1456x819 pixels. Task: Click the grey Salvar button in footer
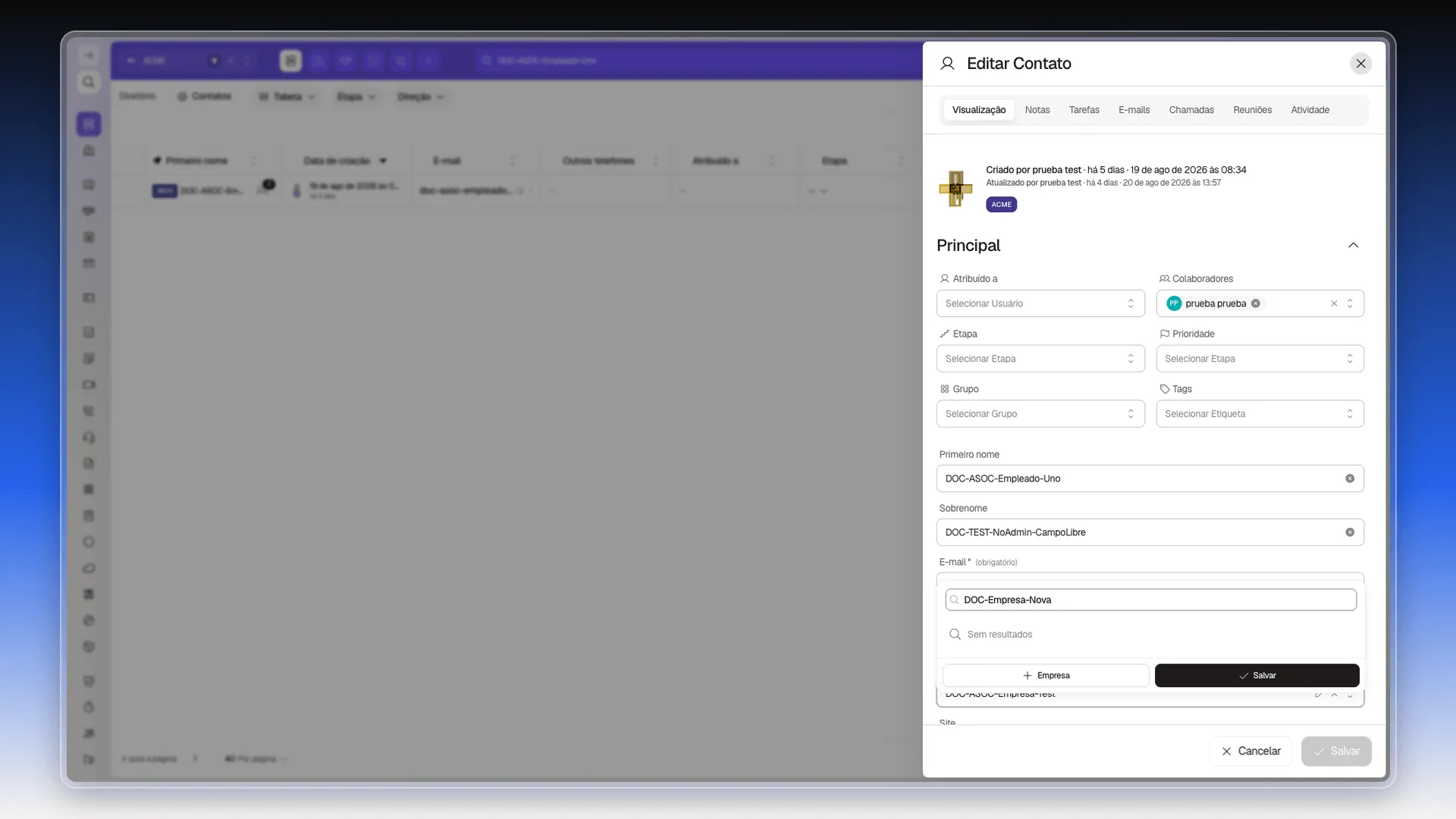[x=1336, y=752]
